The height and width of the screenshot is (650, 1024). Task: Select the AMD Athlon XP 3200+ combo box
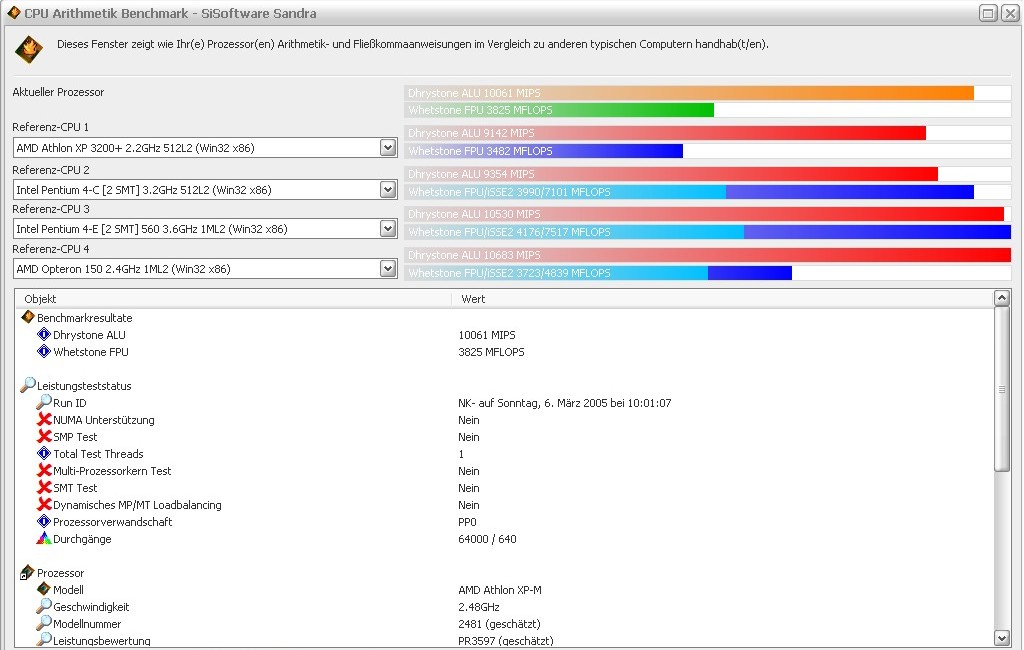(x=205, y=148)
